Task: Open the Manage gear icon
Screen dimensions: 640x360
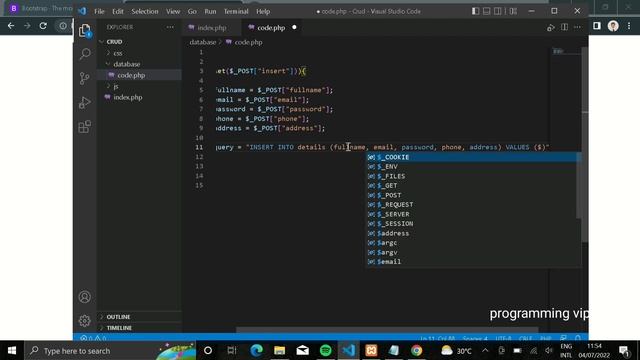Action: pyautogui.click(x=84, y=320)
